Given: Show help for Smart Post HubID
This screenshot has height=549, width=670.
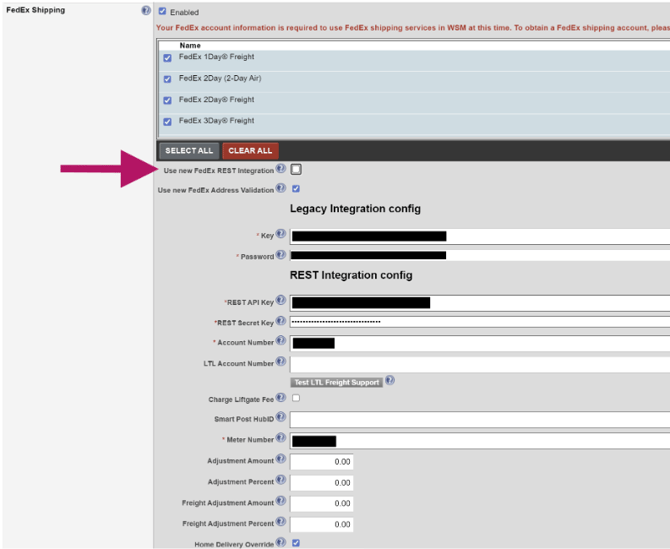Looking at the screenshot, I should [x=280, y=417].
